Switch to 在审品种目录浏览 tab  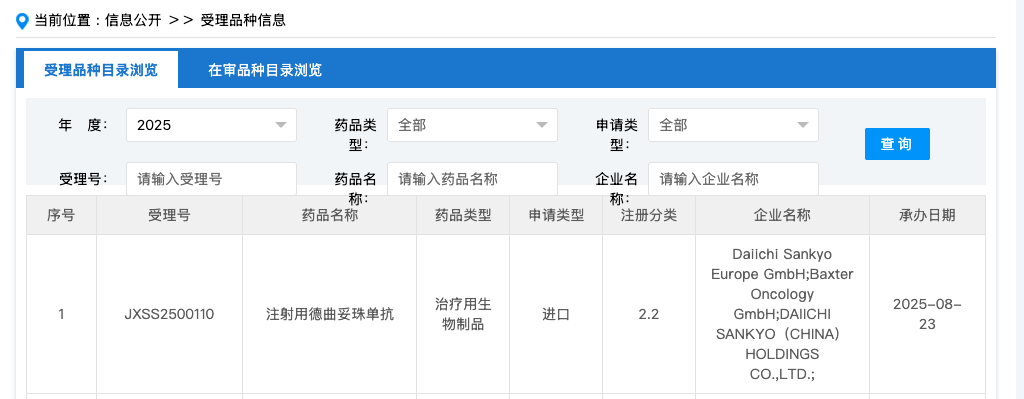tap(264, 70)
